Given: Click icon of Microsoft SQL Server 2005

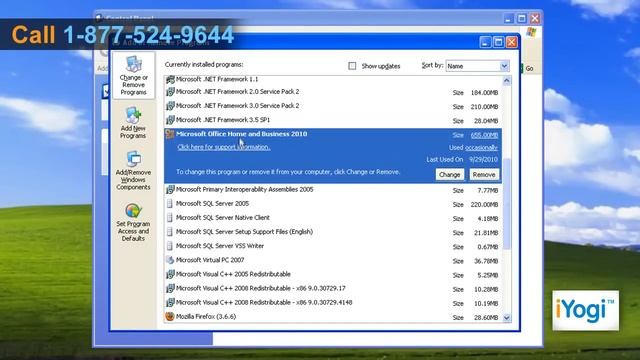Looking at the screenshot, I should pyautogui.click(x=170, y=204).
